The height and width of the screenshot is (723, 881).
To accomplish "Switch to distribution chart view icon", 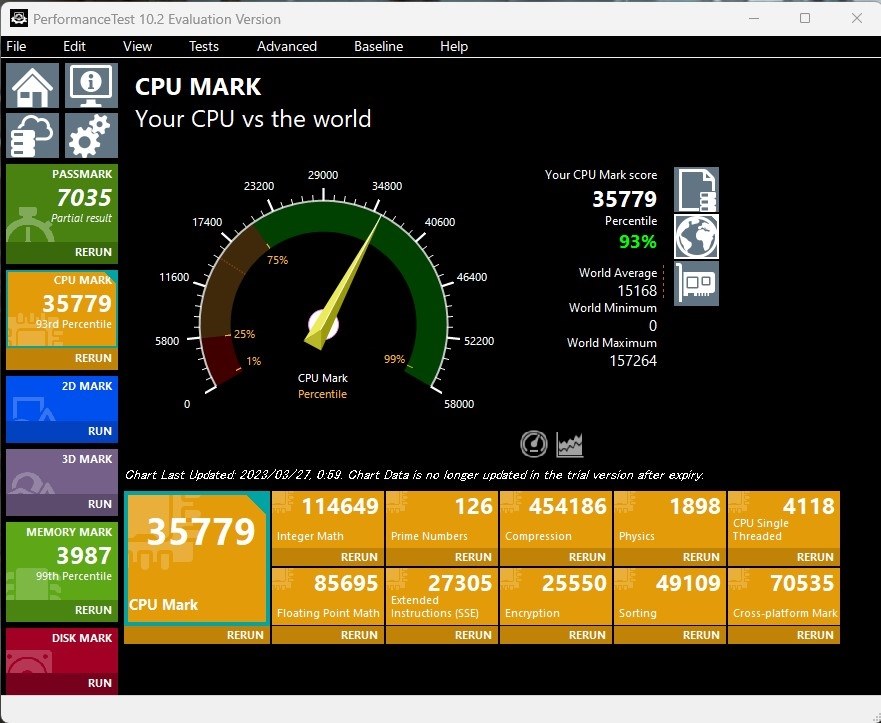I will tap(570, 444).
